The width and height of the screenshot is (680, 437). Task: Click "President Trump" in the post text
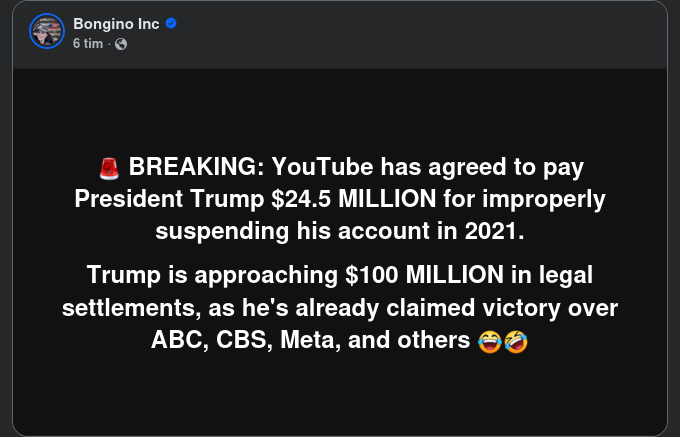click(x=170, y=198)
